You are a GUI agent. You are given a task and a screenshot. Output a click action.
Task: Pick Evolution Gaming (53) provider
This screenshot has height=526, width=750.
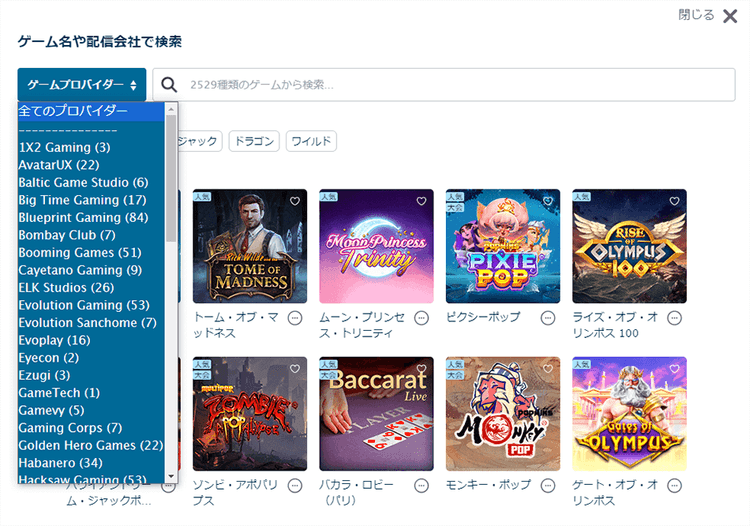click(91, 305)
